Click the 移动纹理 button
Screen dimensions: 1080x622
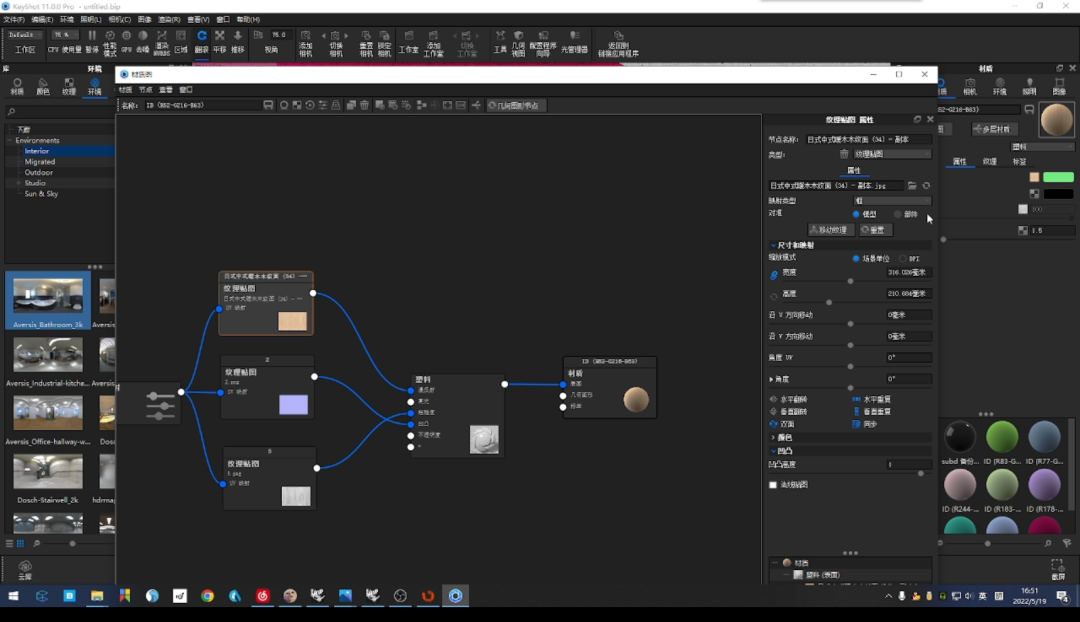[830, 230]
